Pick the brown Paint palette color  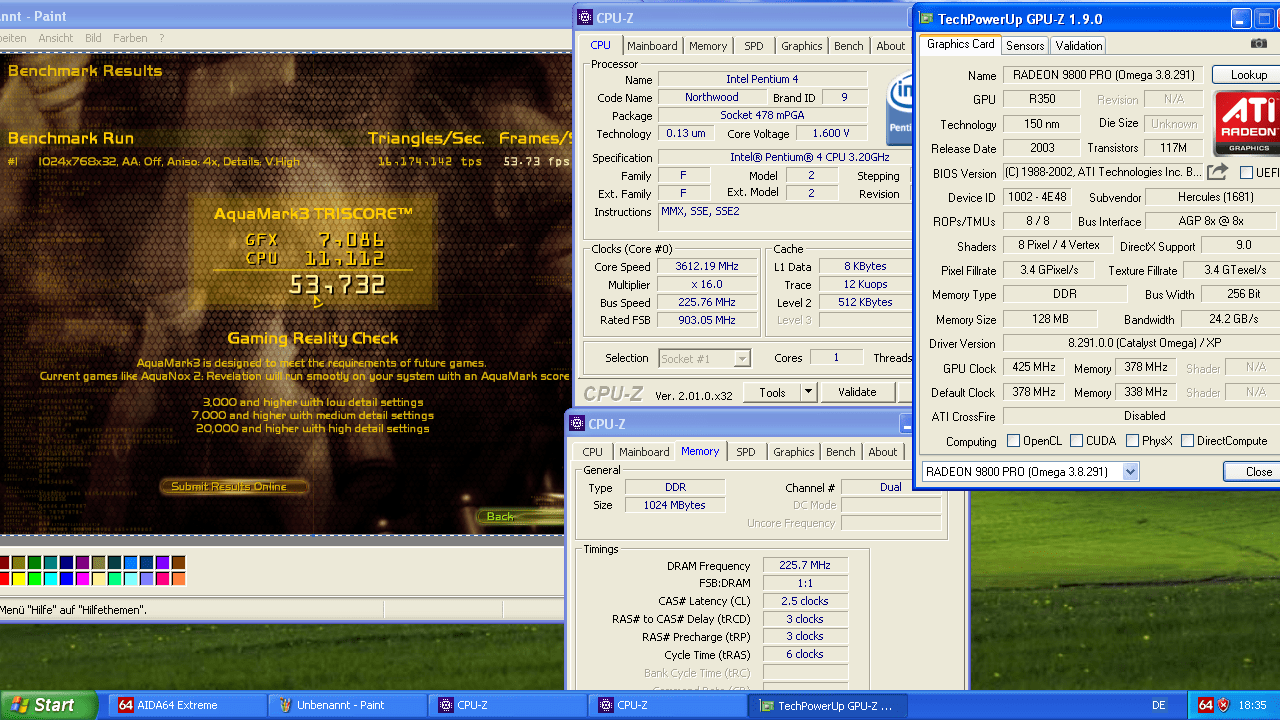pos(179,563)
